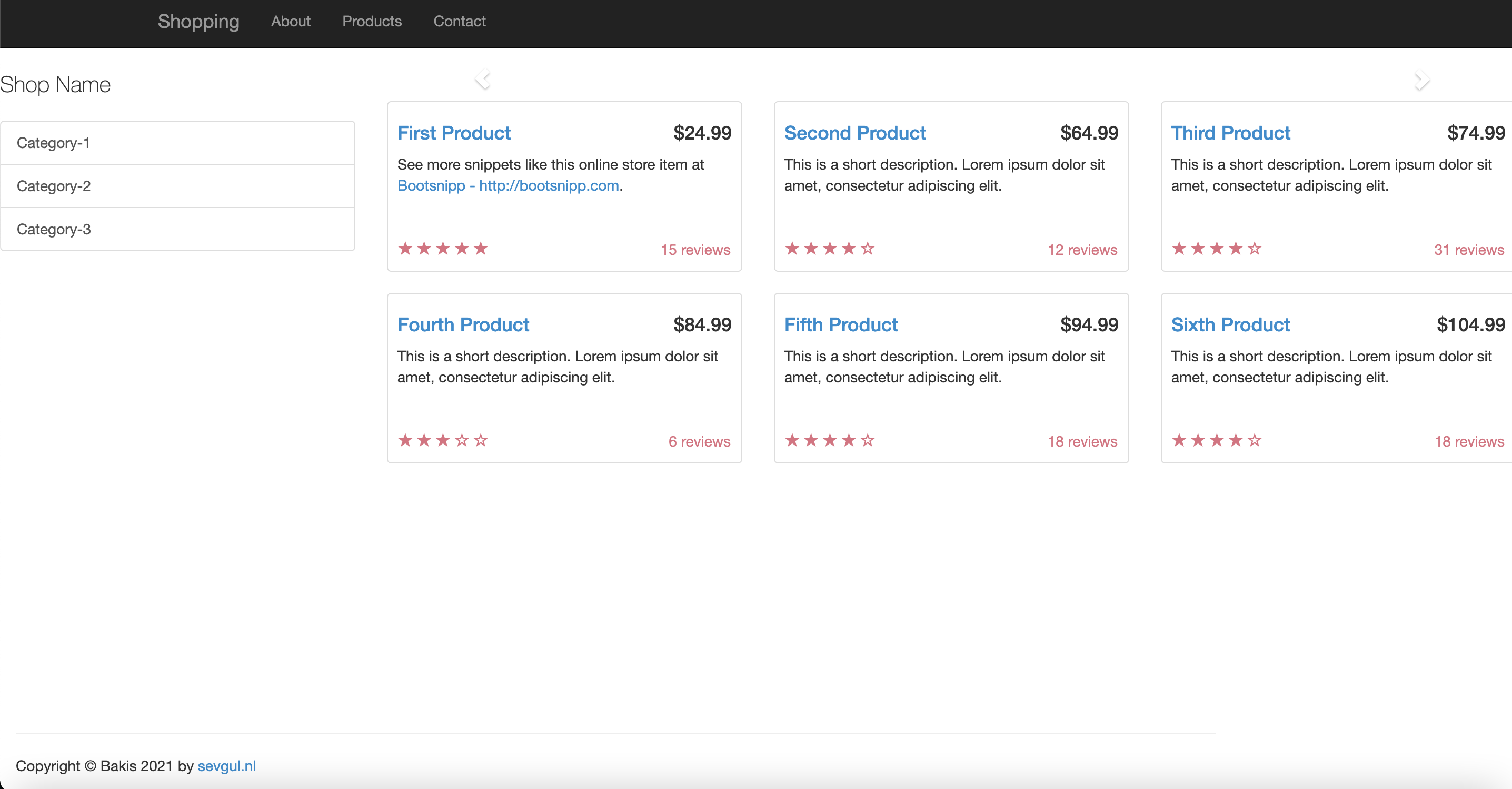1512x789 pixels.
Task: Click Second Product's star rating
Action: tap(830, 249)
